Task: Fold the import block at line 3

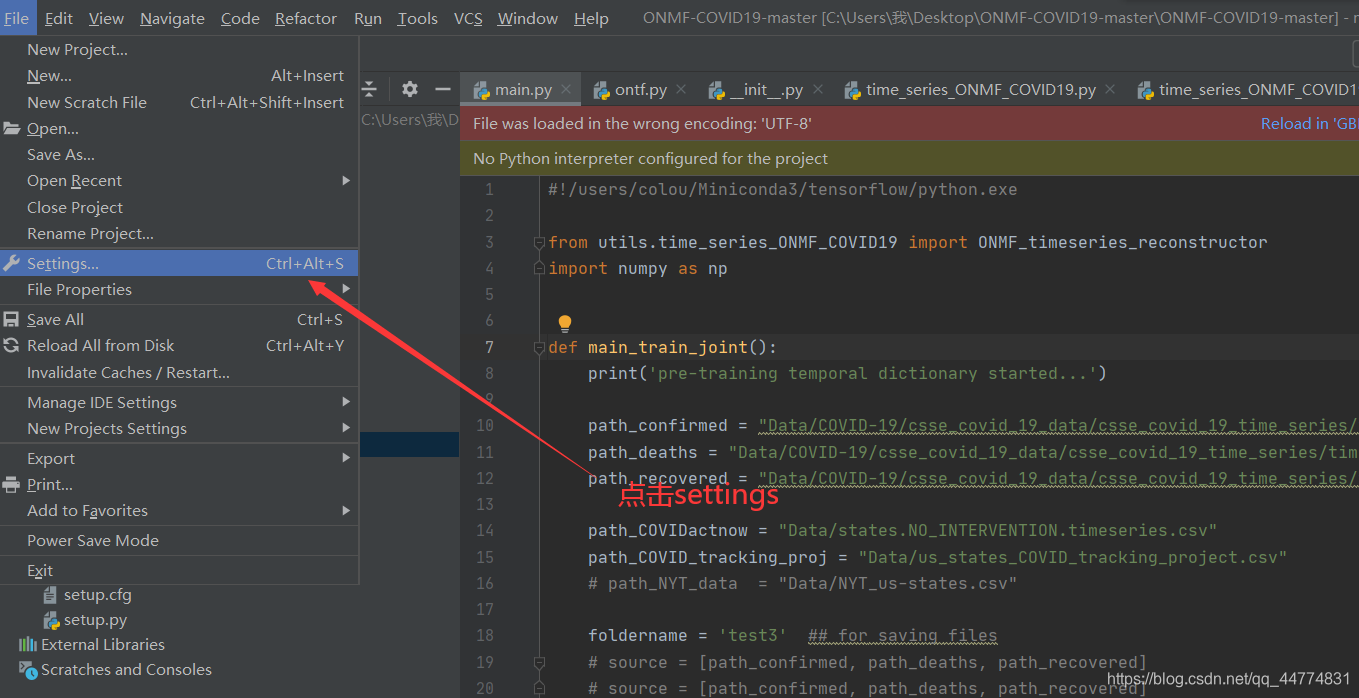Action: coord(539,242)
